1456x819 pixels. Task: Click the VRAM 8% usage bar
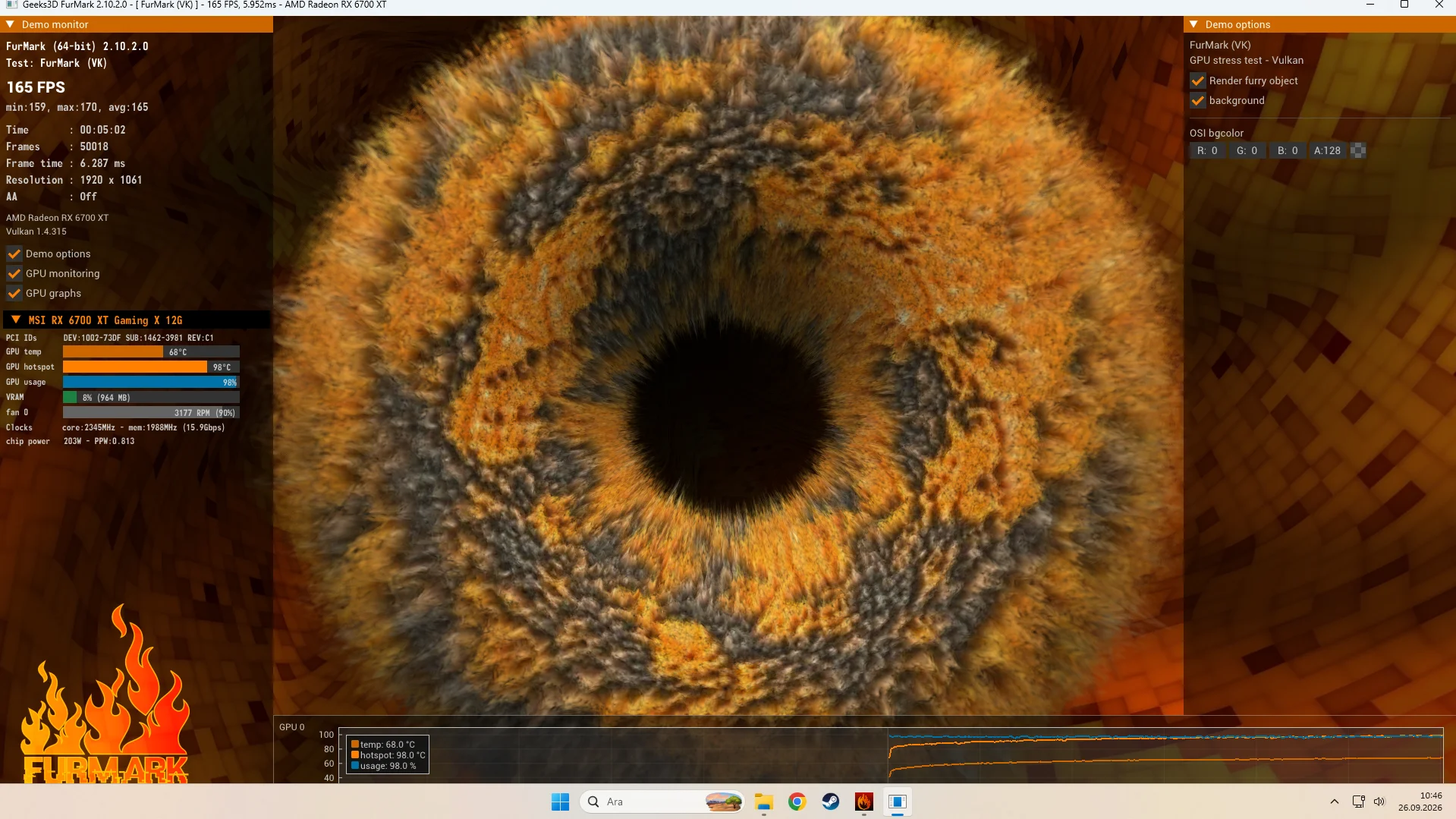[151, 397]
